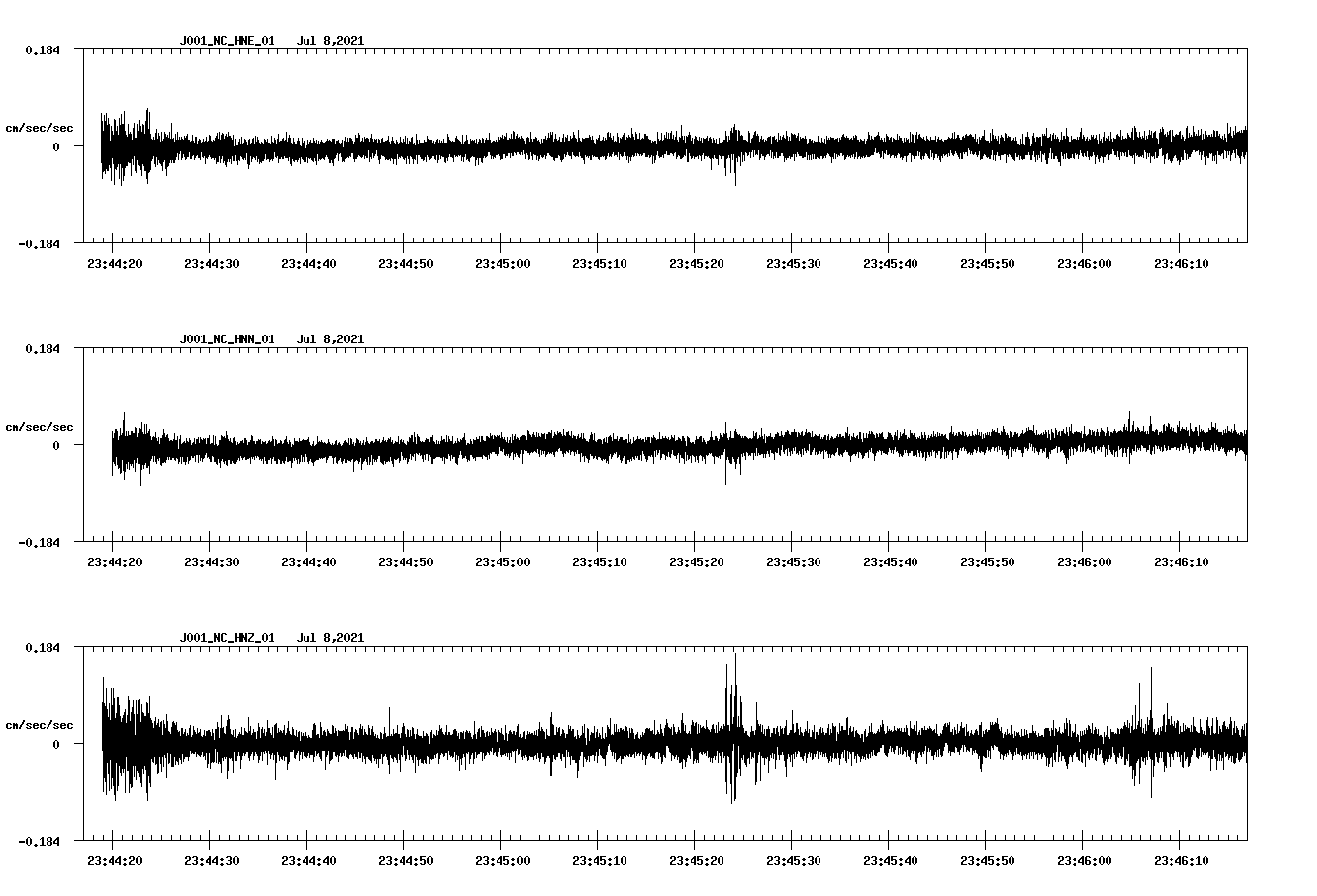Select 23:45:10 on the HNN time axis
Screen dimensions: 1317x896
click(599, 561)
